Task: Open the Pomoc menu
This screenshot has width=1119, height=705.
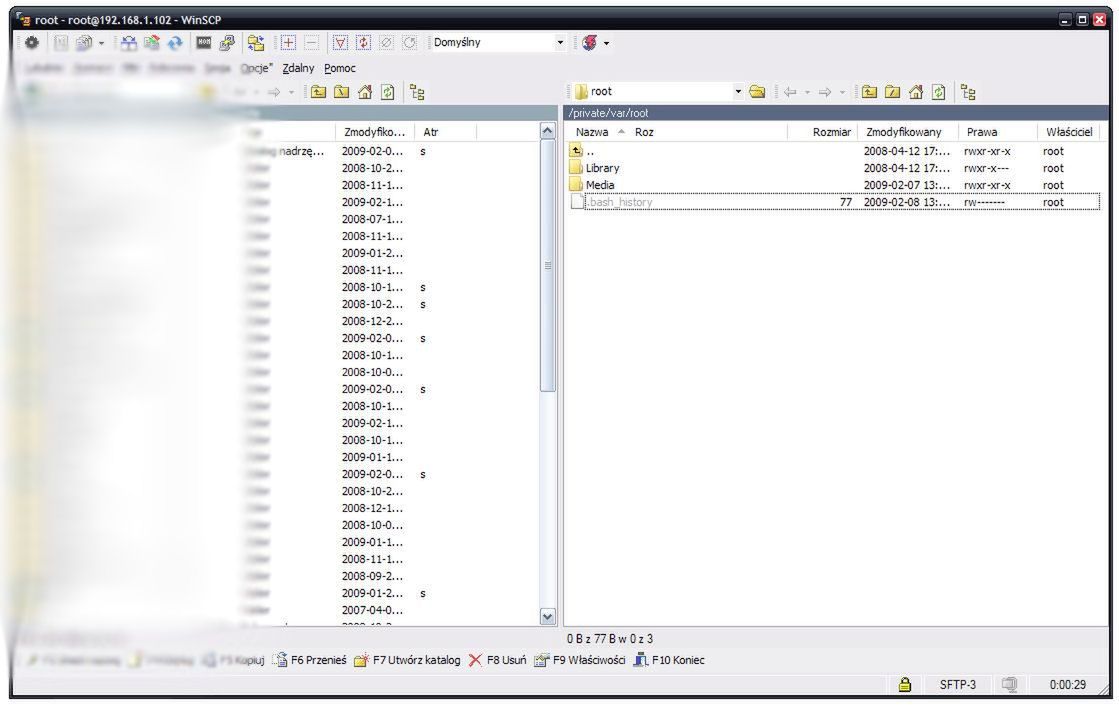Action: pyautogui.click(x=340, y=69)
